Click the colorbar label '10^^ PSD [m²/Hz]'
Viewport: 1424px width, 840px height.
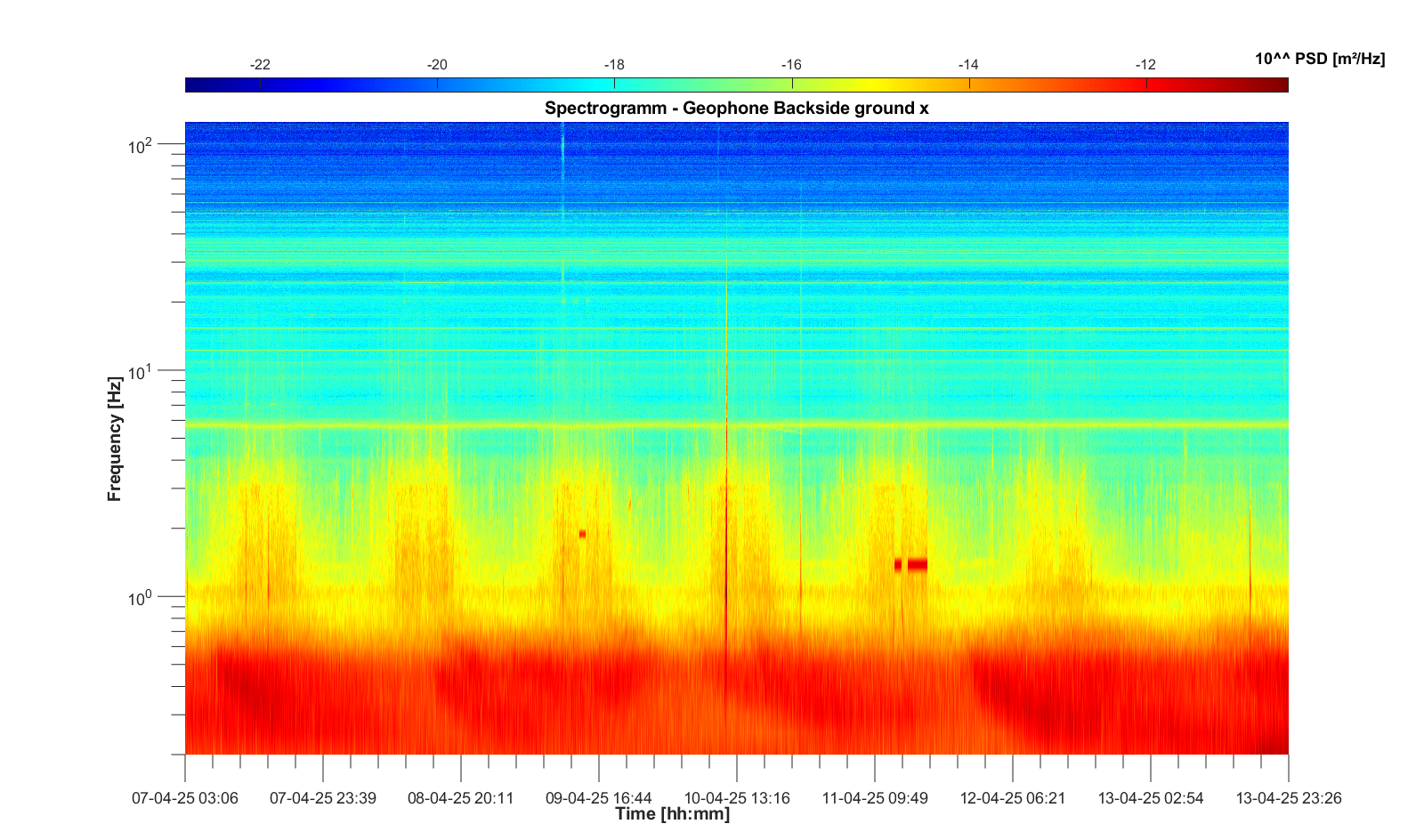1319,59
